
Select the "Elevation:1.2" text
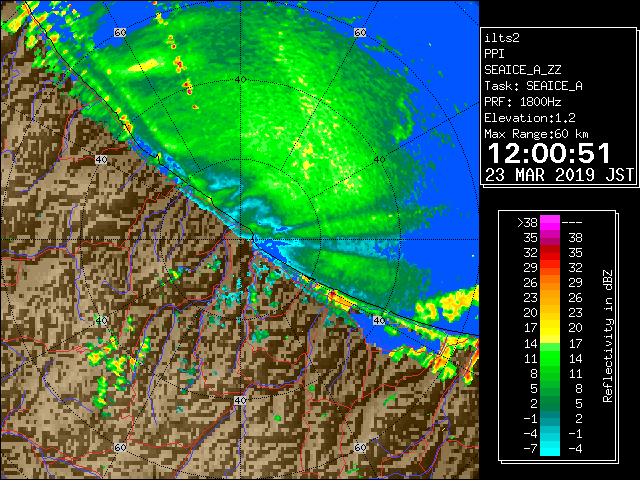click(x=530, y=118)
